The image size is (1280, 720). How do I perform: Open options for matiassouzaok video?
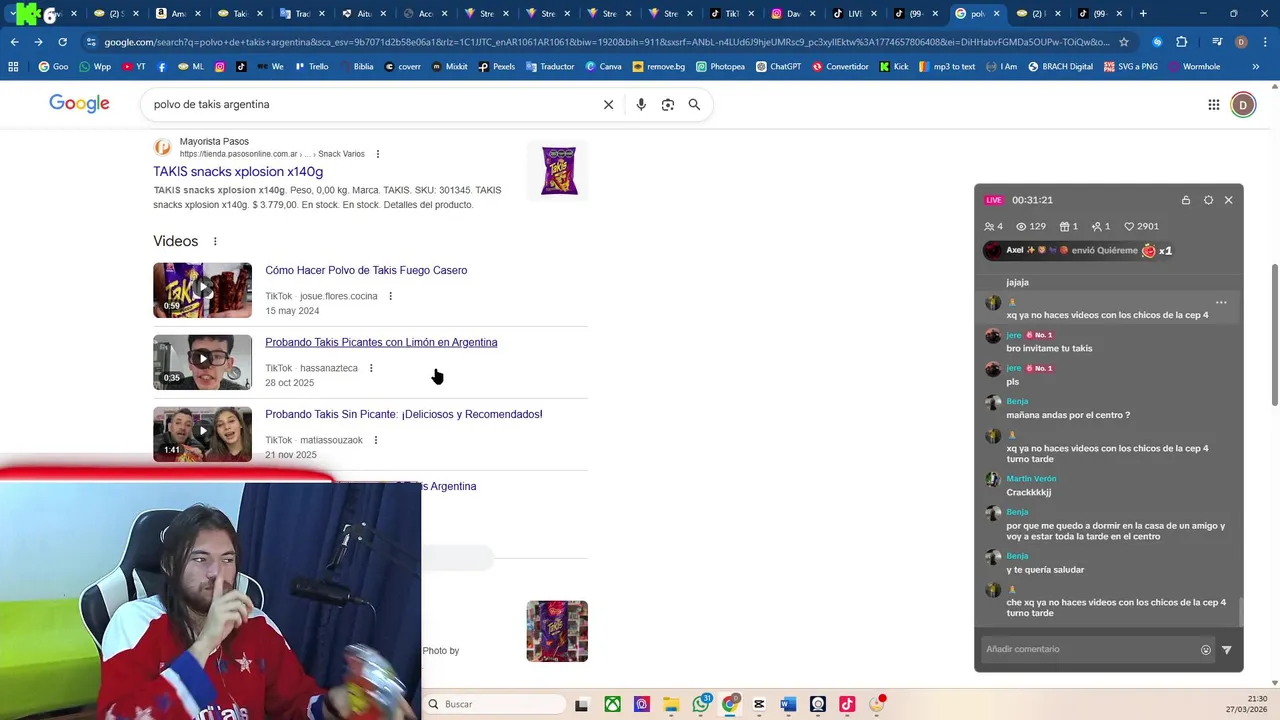376,440
